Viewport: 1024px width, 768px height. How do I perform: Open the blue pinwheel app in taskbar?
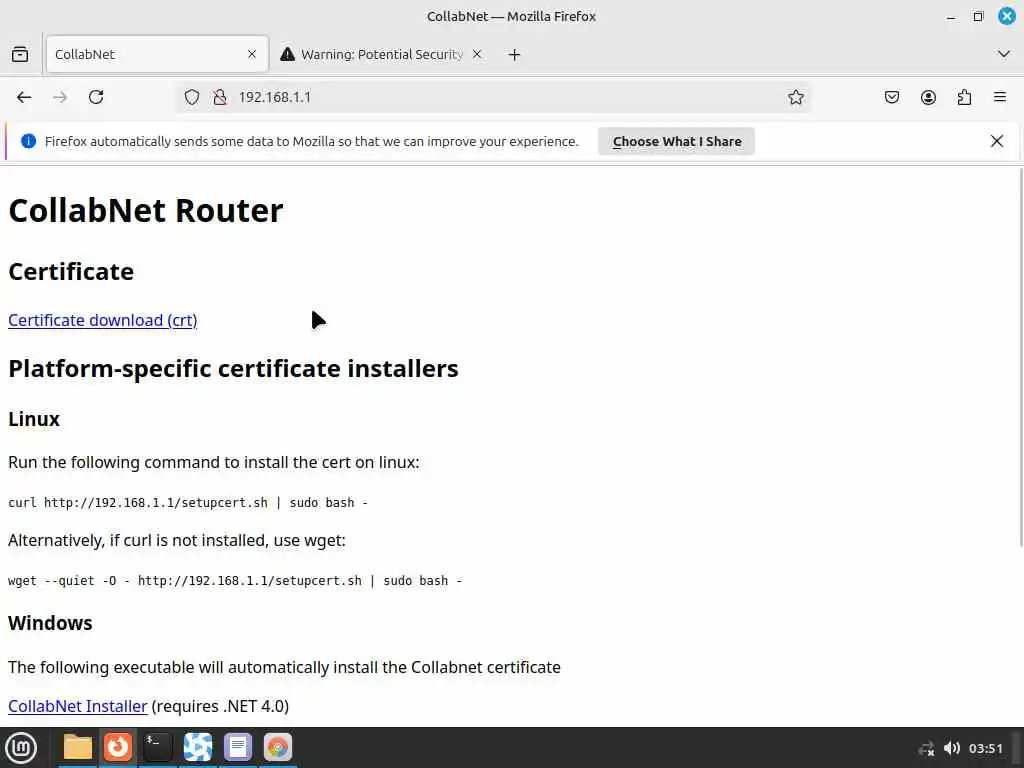point(198,747)
